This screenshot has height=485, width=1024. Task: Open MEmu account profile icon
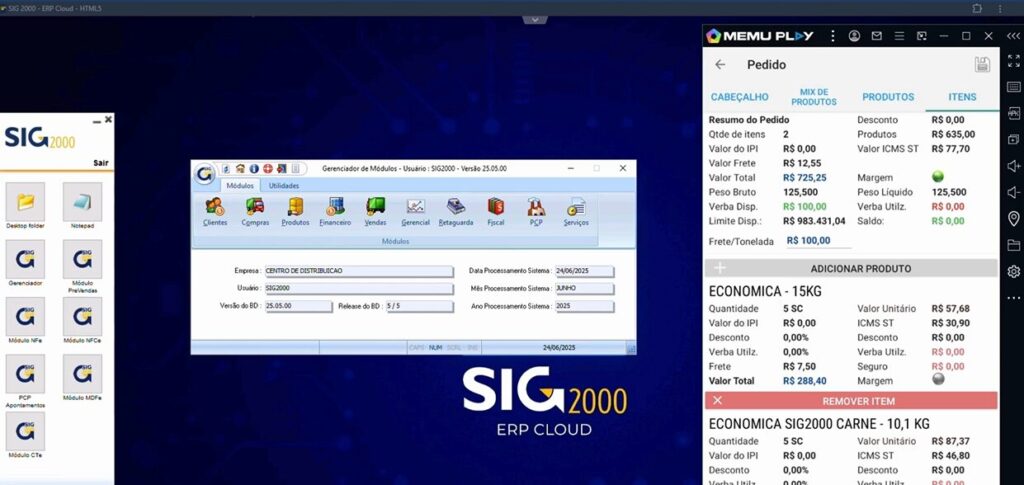(854, 36)
